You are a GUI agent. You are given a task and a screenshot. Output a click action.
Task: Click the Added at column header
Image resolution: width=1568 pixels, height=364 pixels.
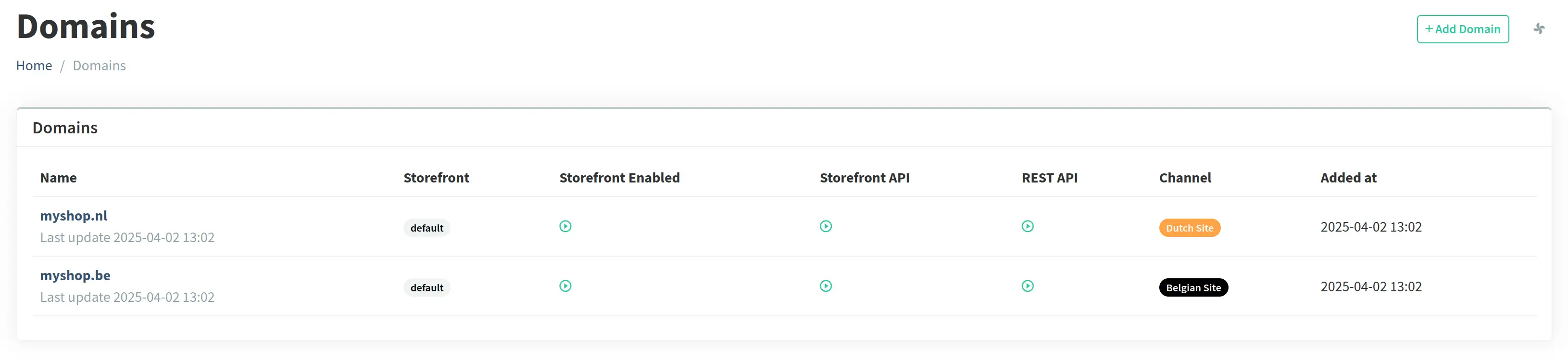pyautogui.click(x=1348, y=178)
